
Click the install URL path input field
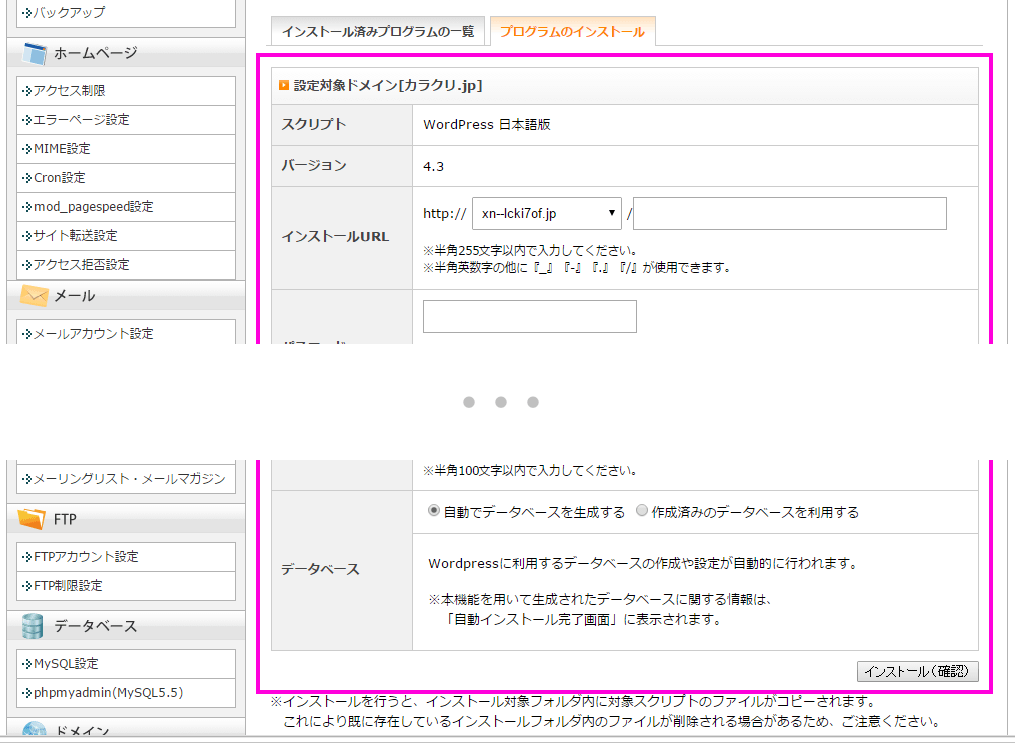[x=790, y=214]
